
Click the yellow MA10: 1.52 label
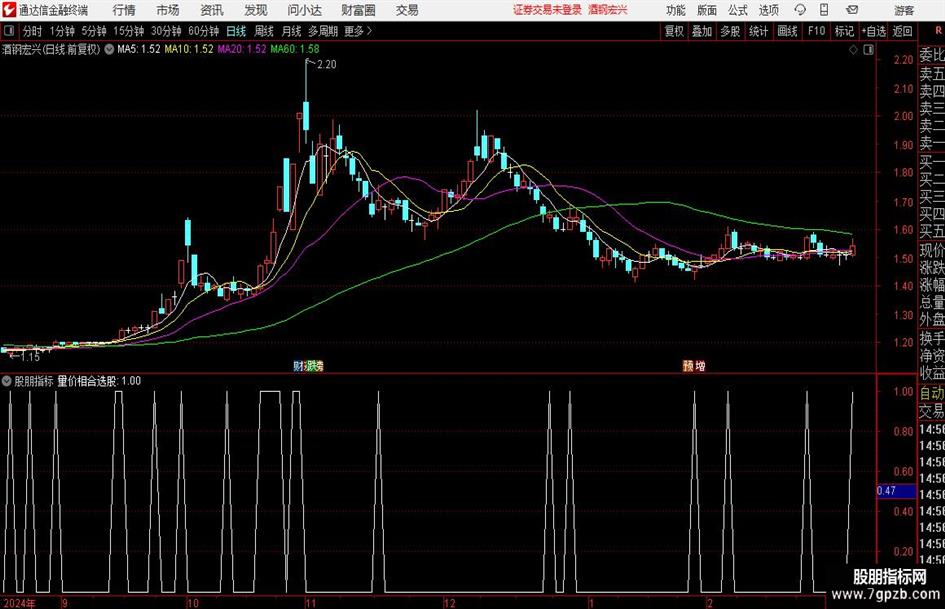point(189,49)
